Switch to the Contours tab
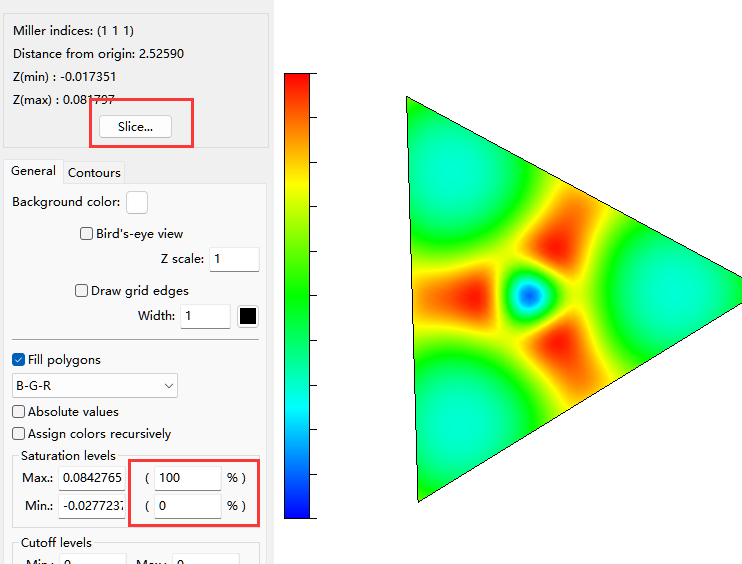742x564 pixels. [94, 173]
